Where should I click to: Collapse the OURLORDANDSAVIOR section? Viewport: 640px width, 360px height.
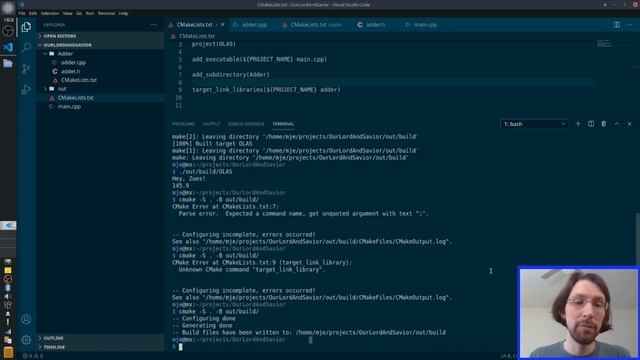click(x=67, y=45)
